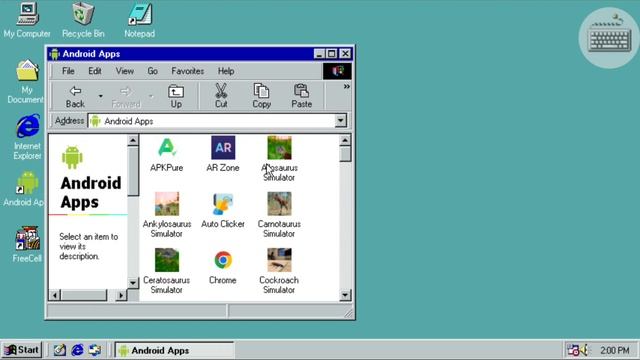
Task: Launch Internet Explorer from quick launch
Action: (78, 350)
